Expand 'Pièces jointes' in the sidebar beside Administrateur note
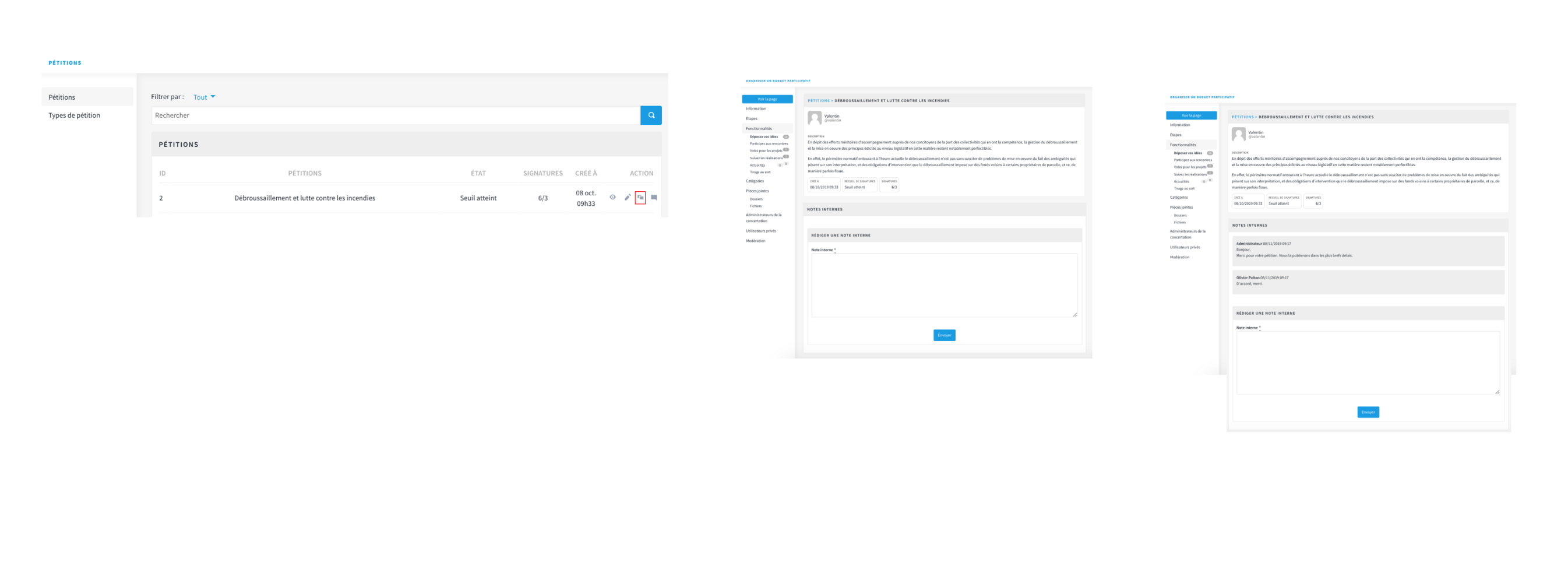This screenshot has height=583, width=1568. pyautogui.click(x=1181, y=207)
